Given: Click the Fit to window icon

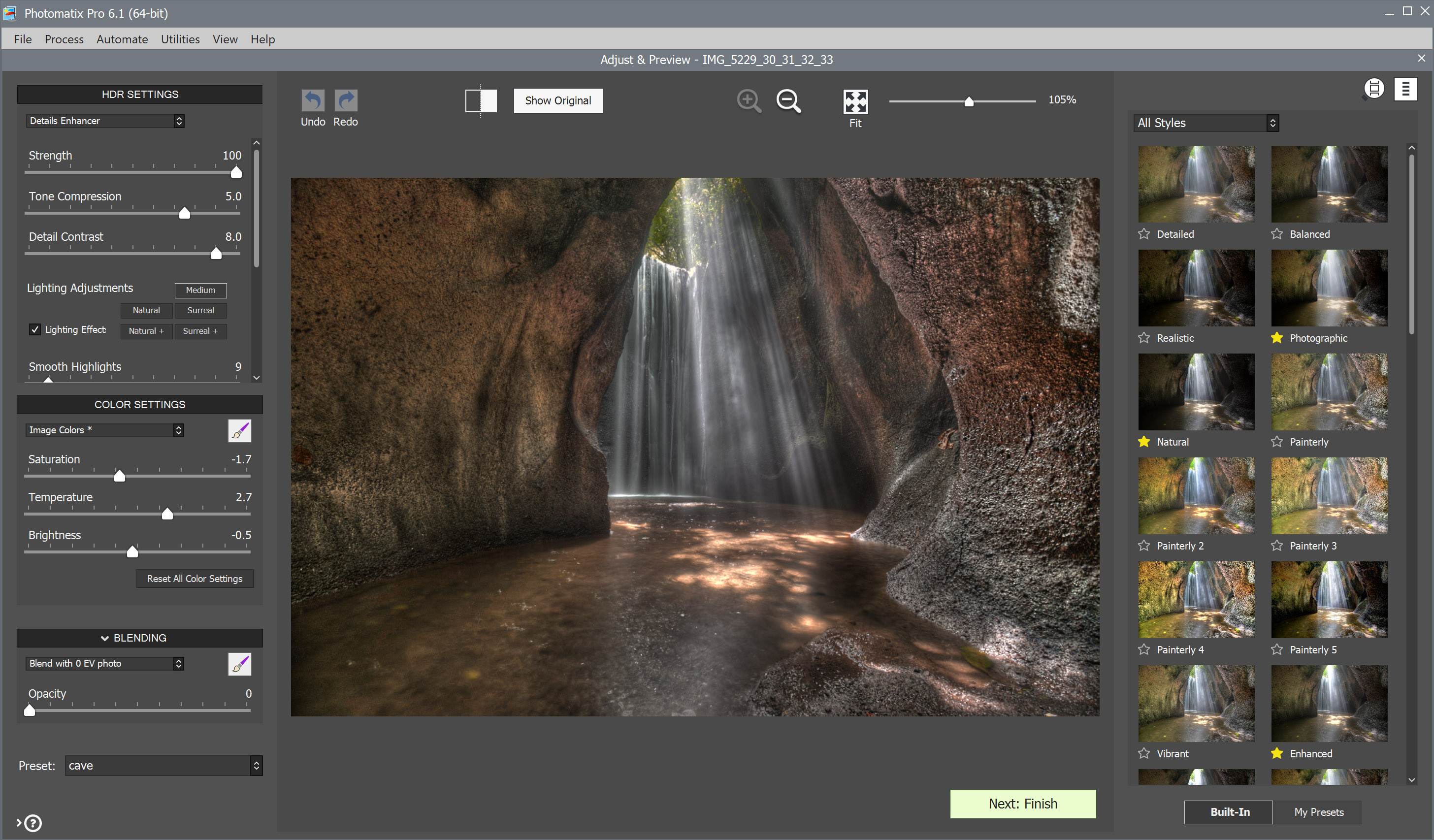Looking at the screenshot, I should click(x=855, y=102).
